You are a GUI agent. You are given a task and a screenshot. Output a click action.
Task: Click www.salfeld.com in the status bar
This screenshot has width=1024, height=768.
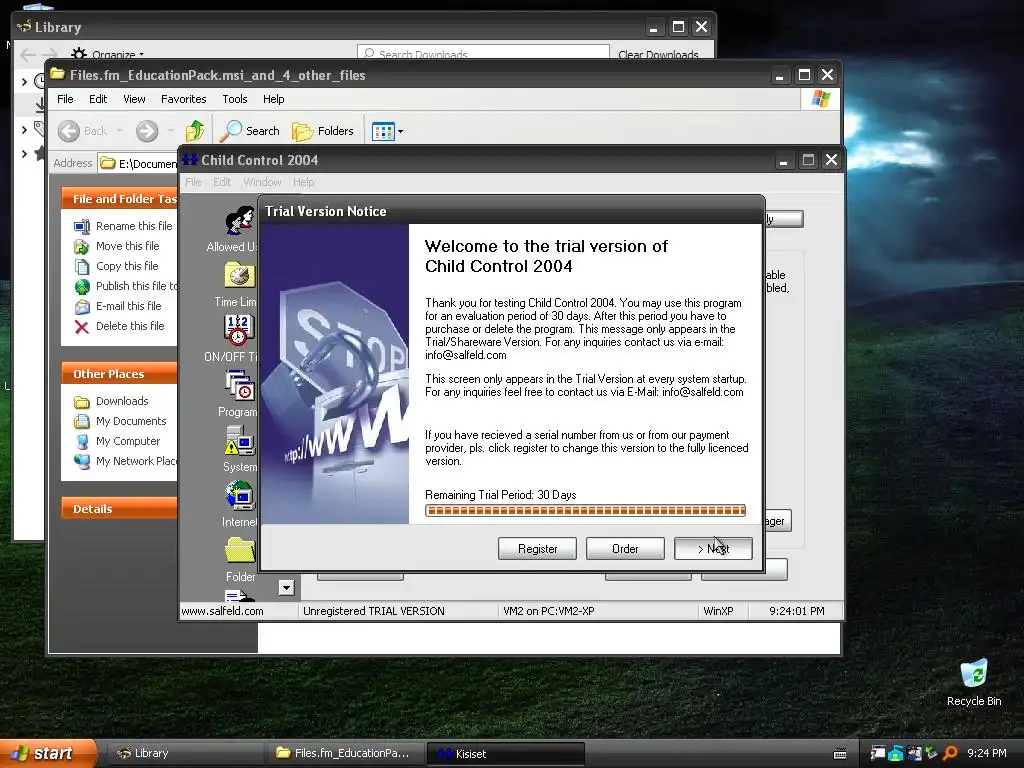click(x=222, y=611)
